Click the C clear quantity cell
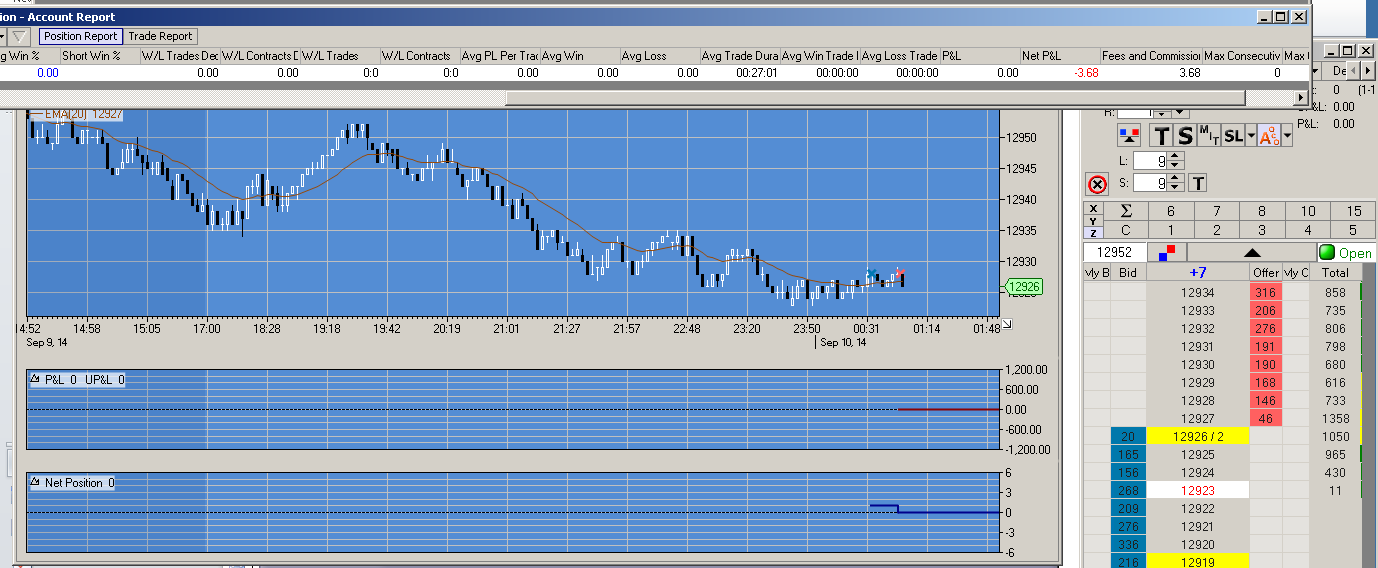The width and height of the screenshot is (1378, 568). tap(1126, 230)
